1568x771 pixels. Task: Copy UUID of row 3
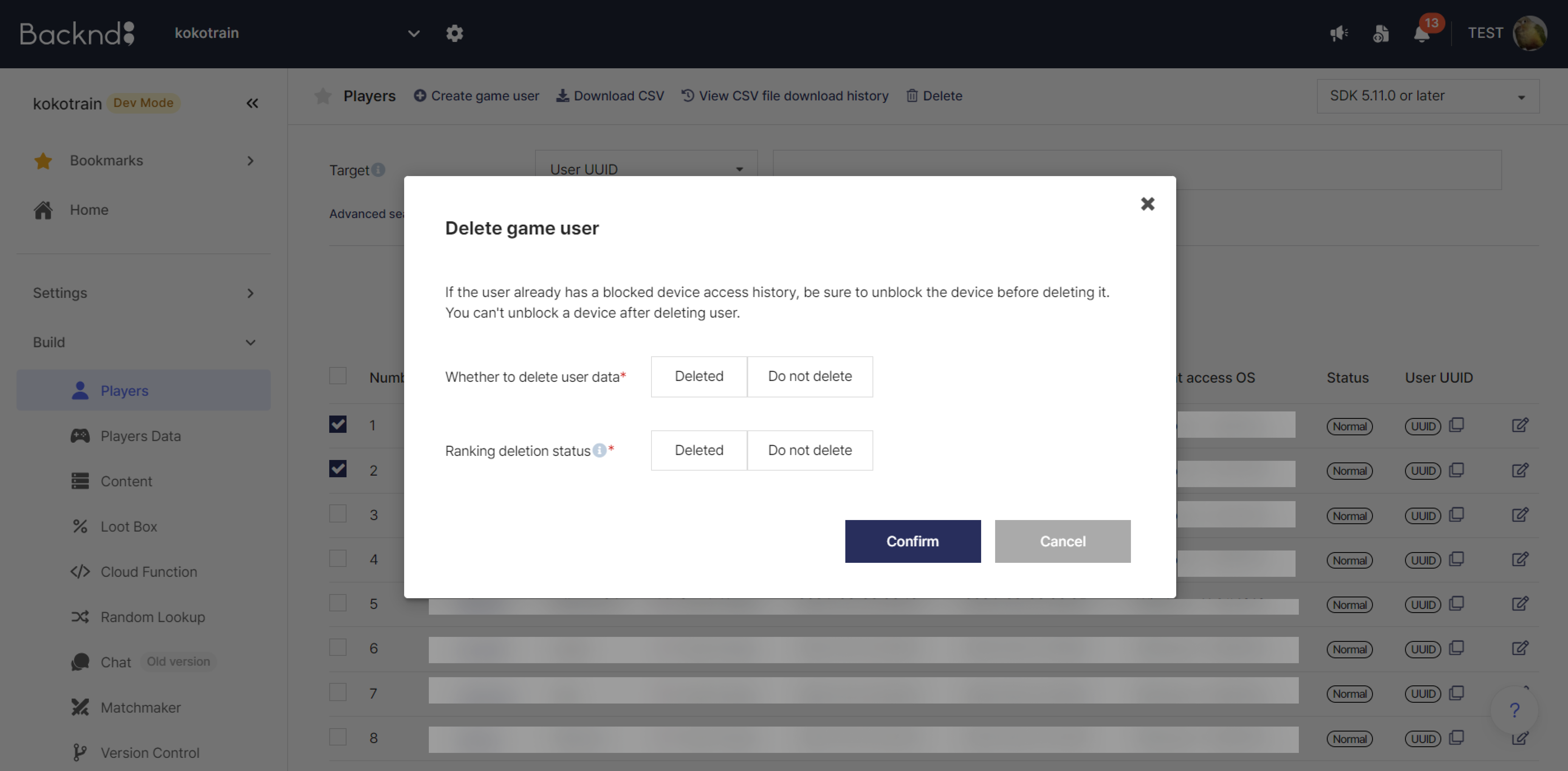[1457, 515]
